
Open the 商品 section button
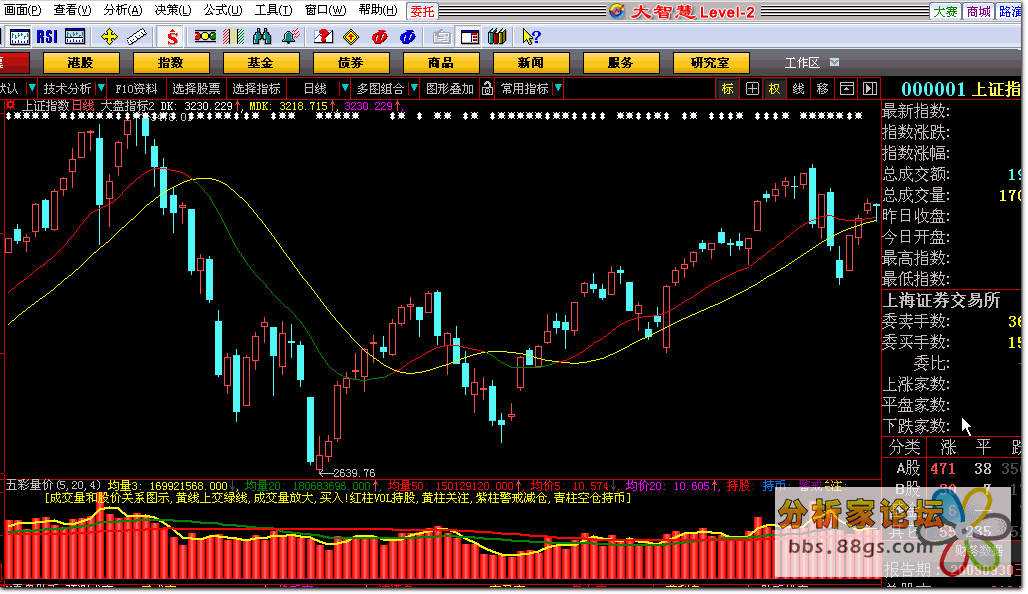(x=441, y=63)
